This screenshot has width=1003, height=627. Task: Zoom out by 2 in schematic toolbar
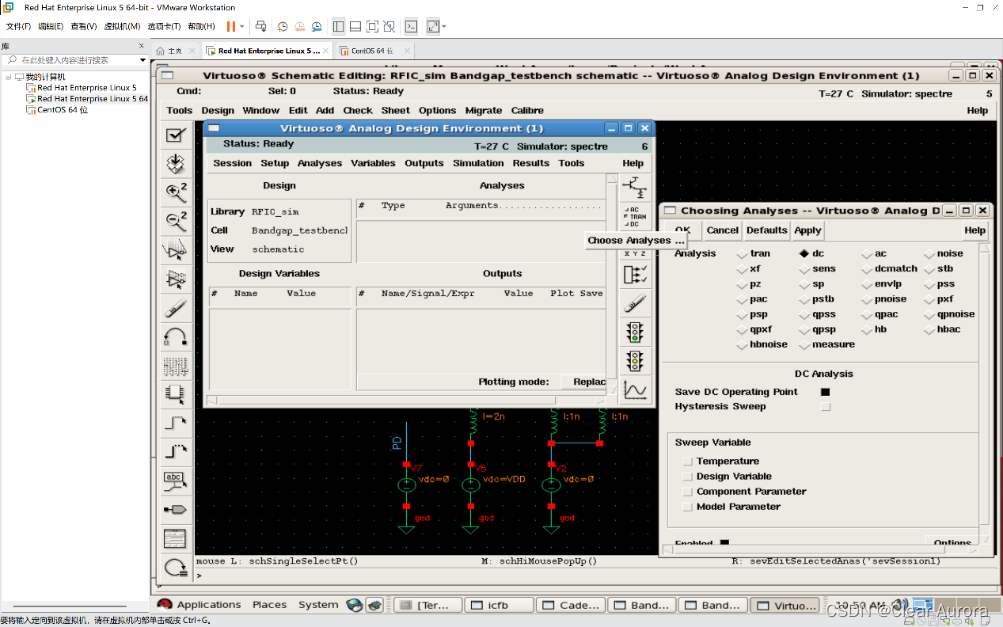175,221
